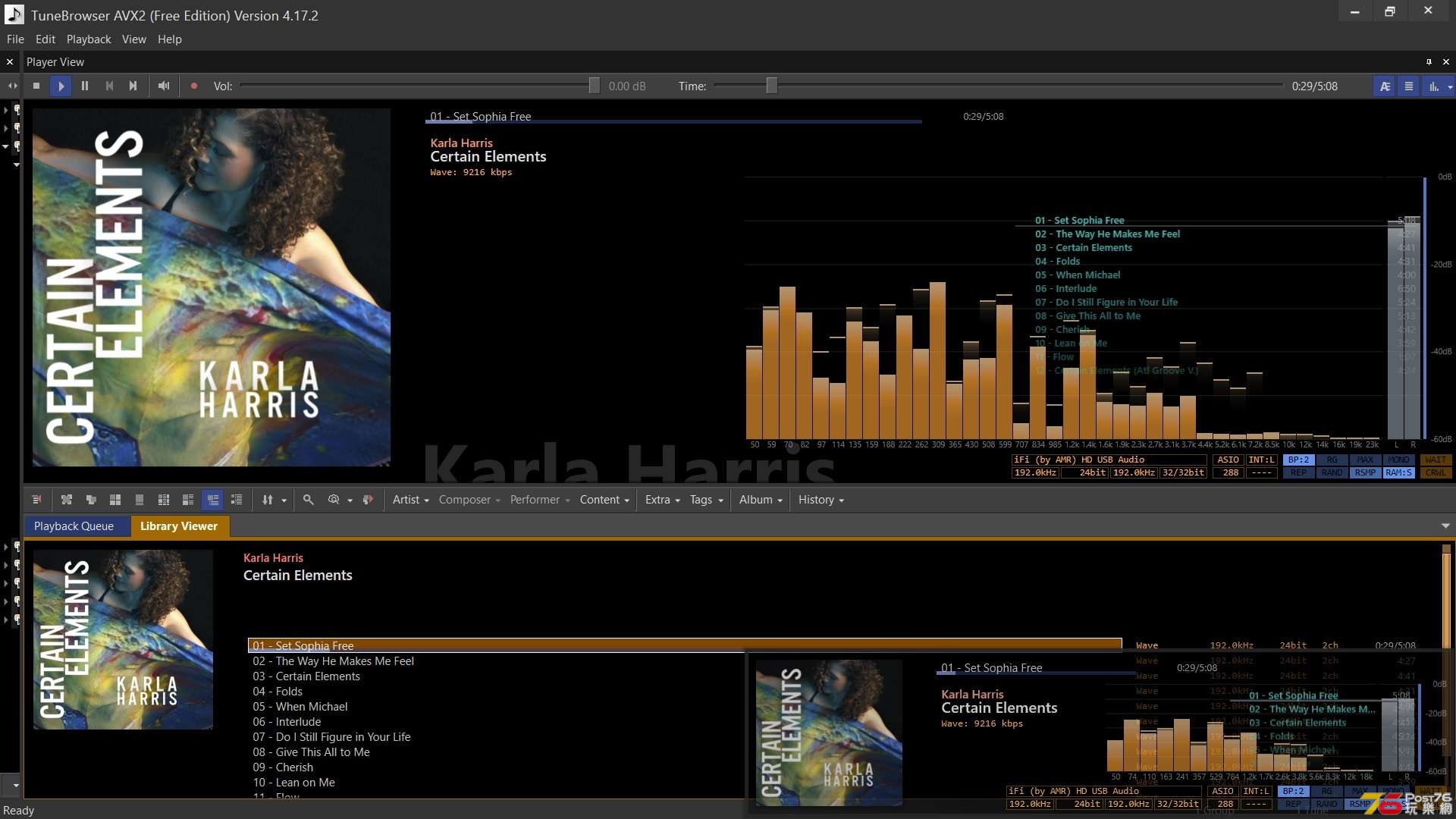Toggle the RG replay gain indicator
The width and height of the screenshot is (1456, 819).
click(x=1332, y=460)
